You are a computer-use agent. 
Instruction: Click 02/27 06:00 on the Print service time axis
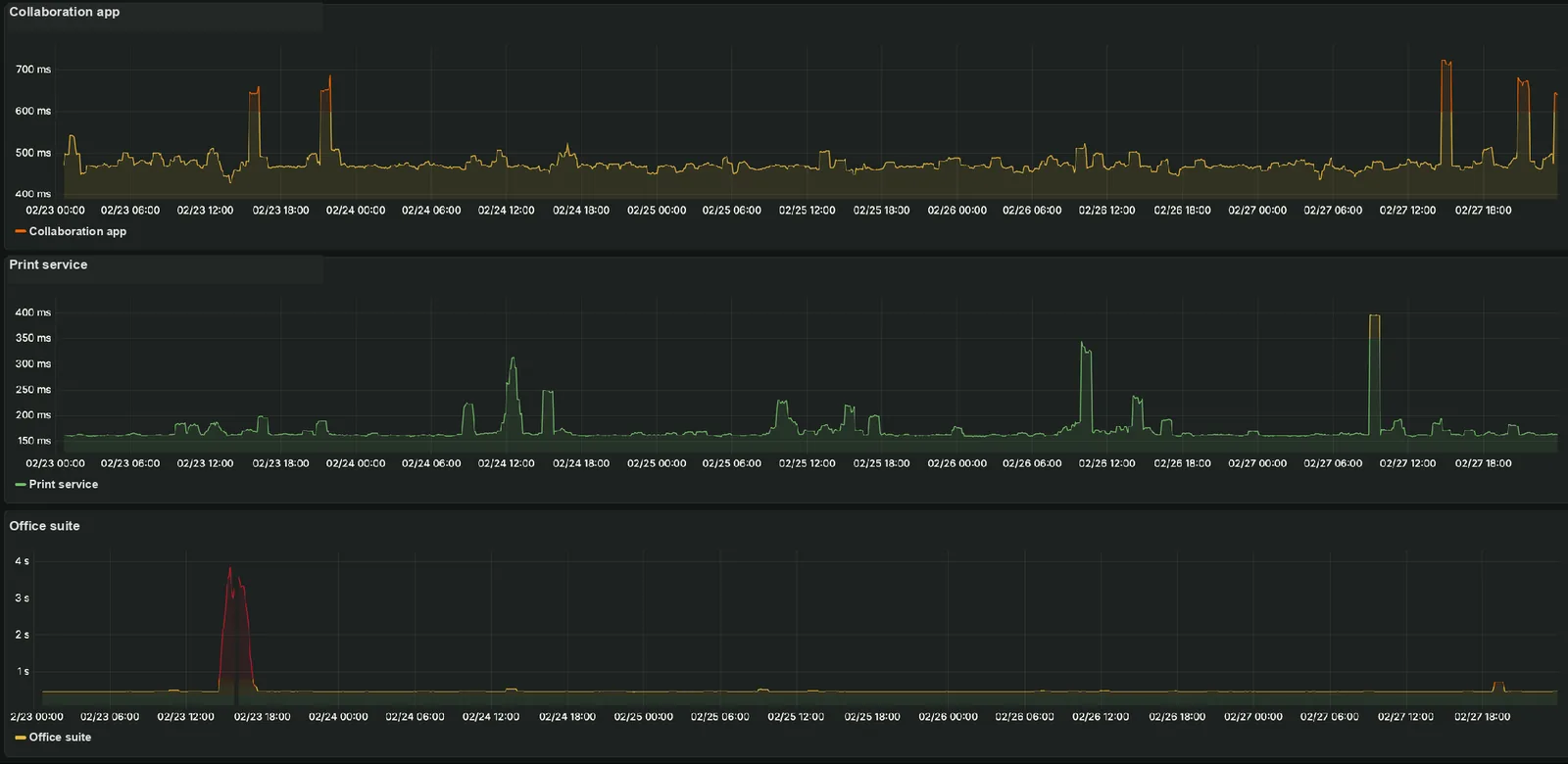click(1333, 463)
